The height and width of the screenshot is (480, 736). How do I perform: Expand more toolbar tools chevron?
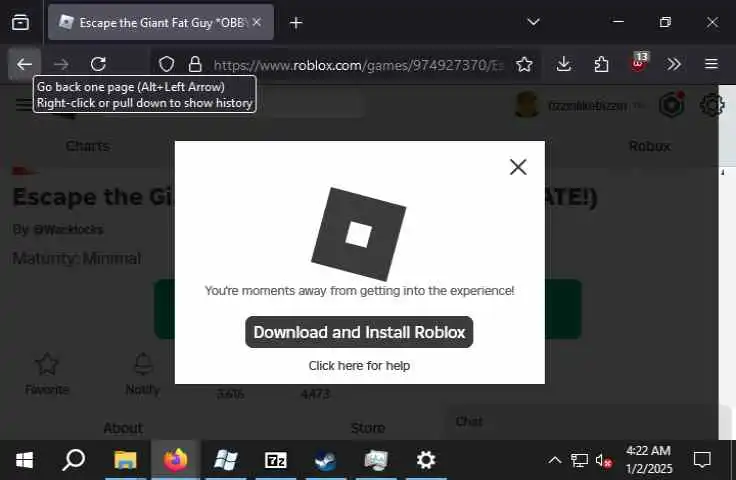[x=674, y=64]
